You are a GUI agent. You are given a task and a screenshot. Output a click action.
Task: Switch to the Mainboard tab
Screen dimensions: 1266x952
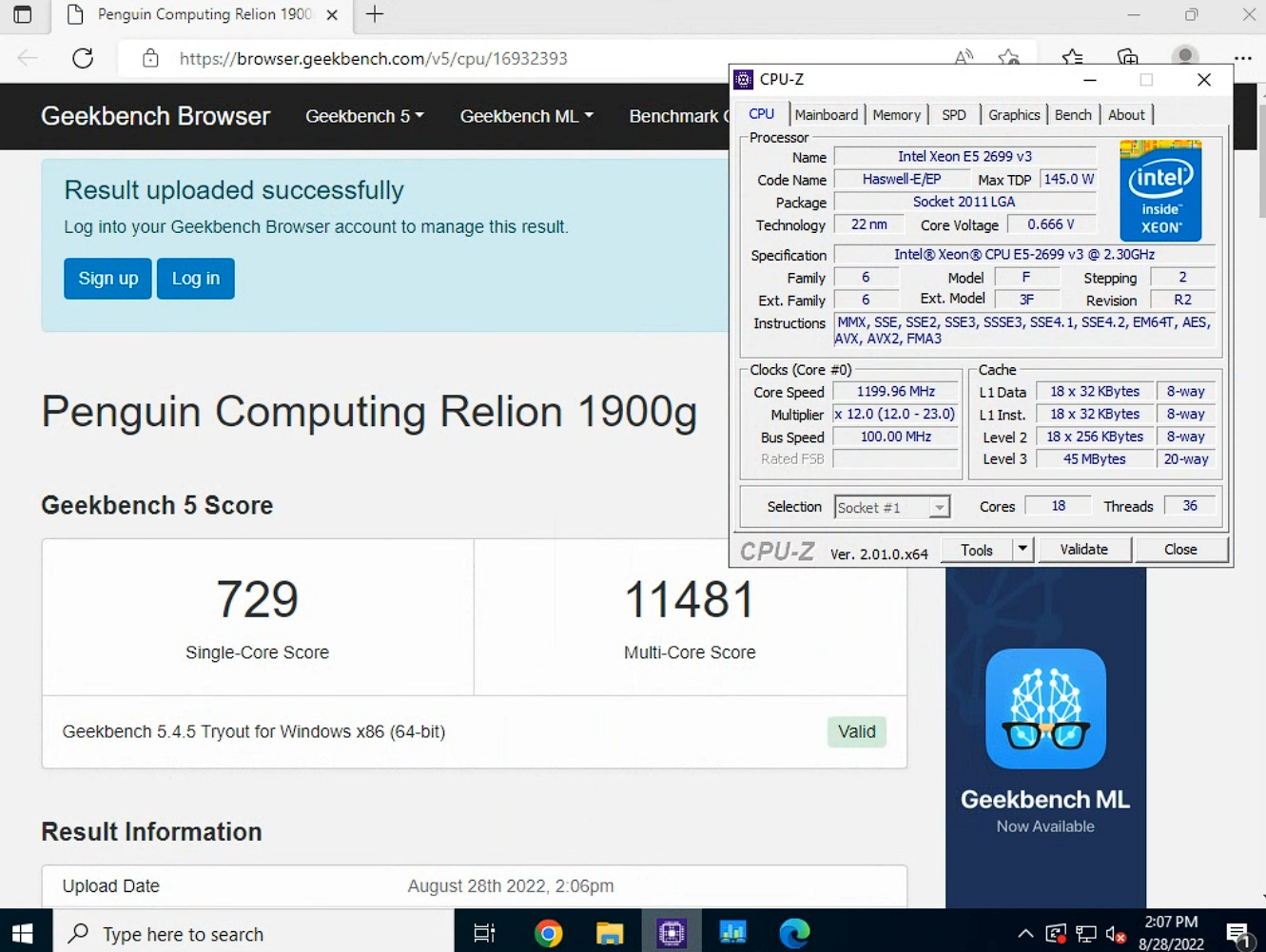click(x=827, y=115)
